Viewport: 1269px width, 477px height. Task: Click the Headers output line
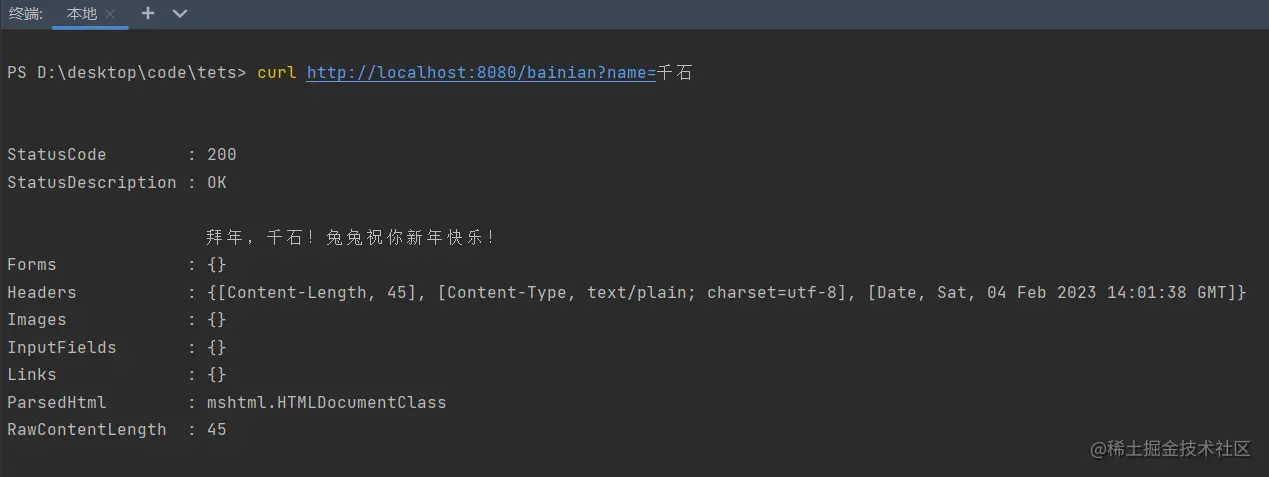(627, 293)
